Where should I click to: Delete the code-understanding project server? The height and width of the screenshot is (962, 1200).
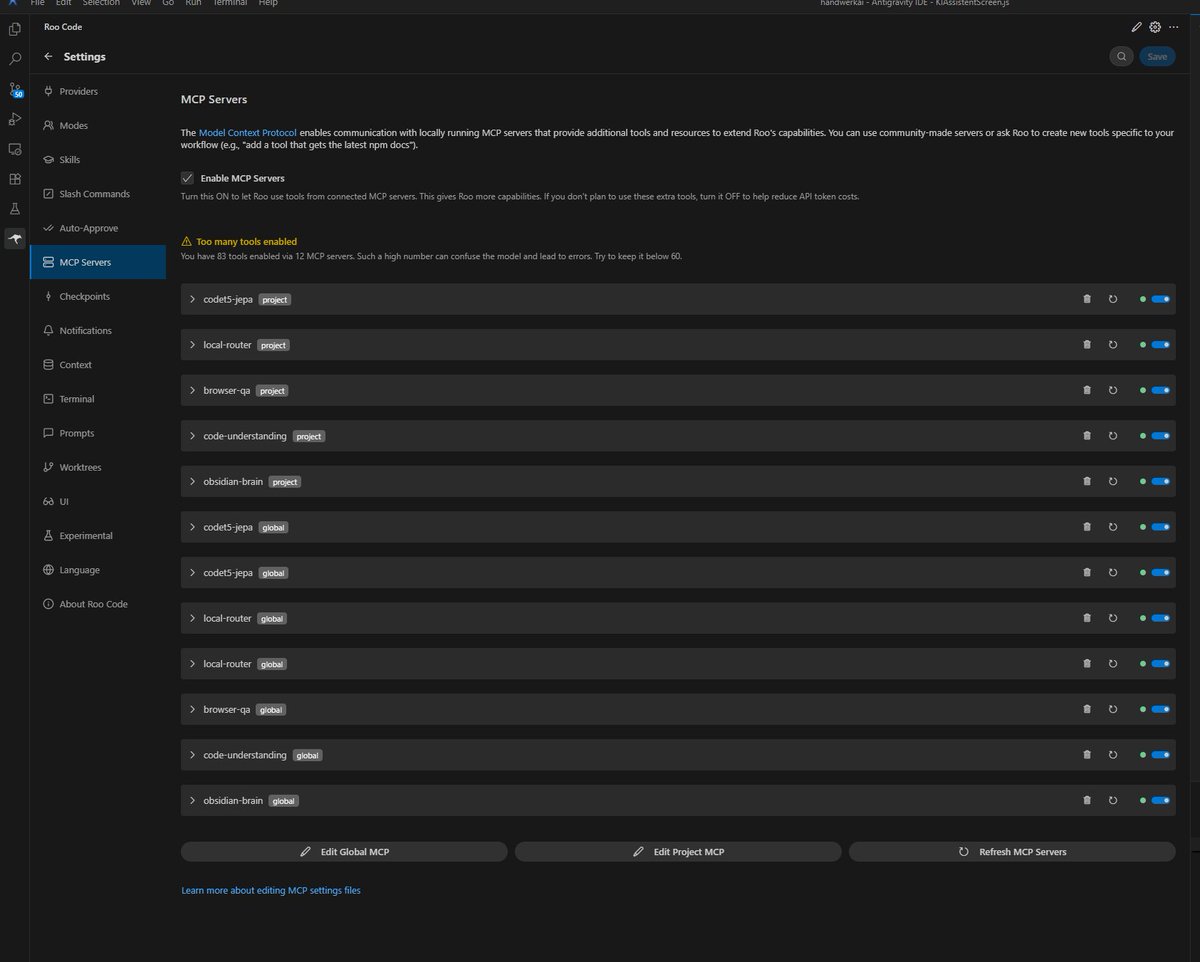click(1087, 436)
